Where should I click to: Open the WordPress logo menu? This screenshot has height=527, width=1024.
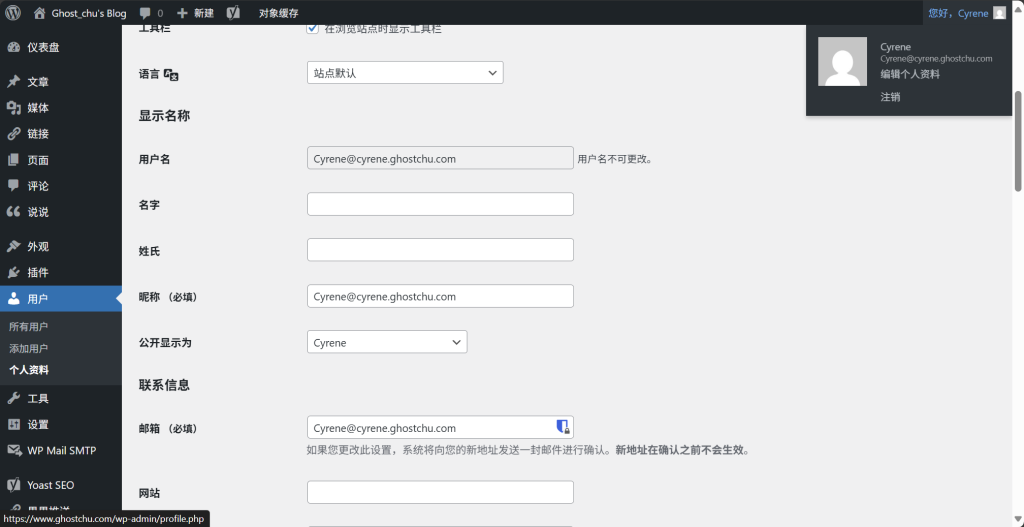13,12
